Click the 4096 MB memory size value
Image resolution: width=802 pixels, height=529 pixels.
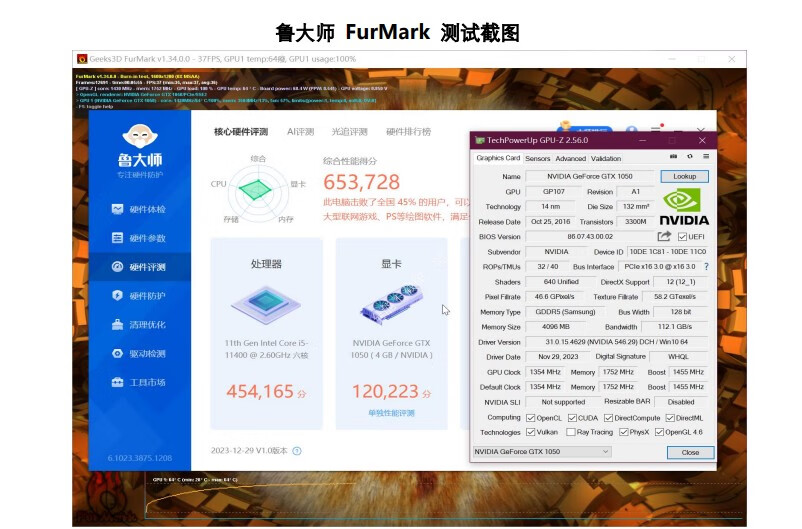click(x=556, y=327)
